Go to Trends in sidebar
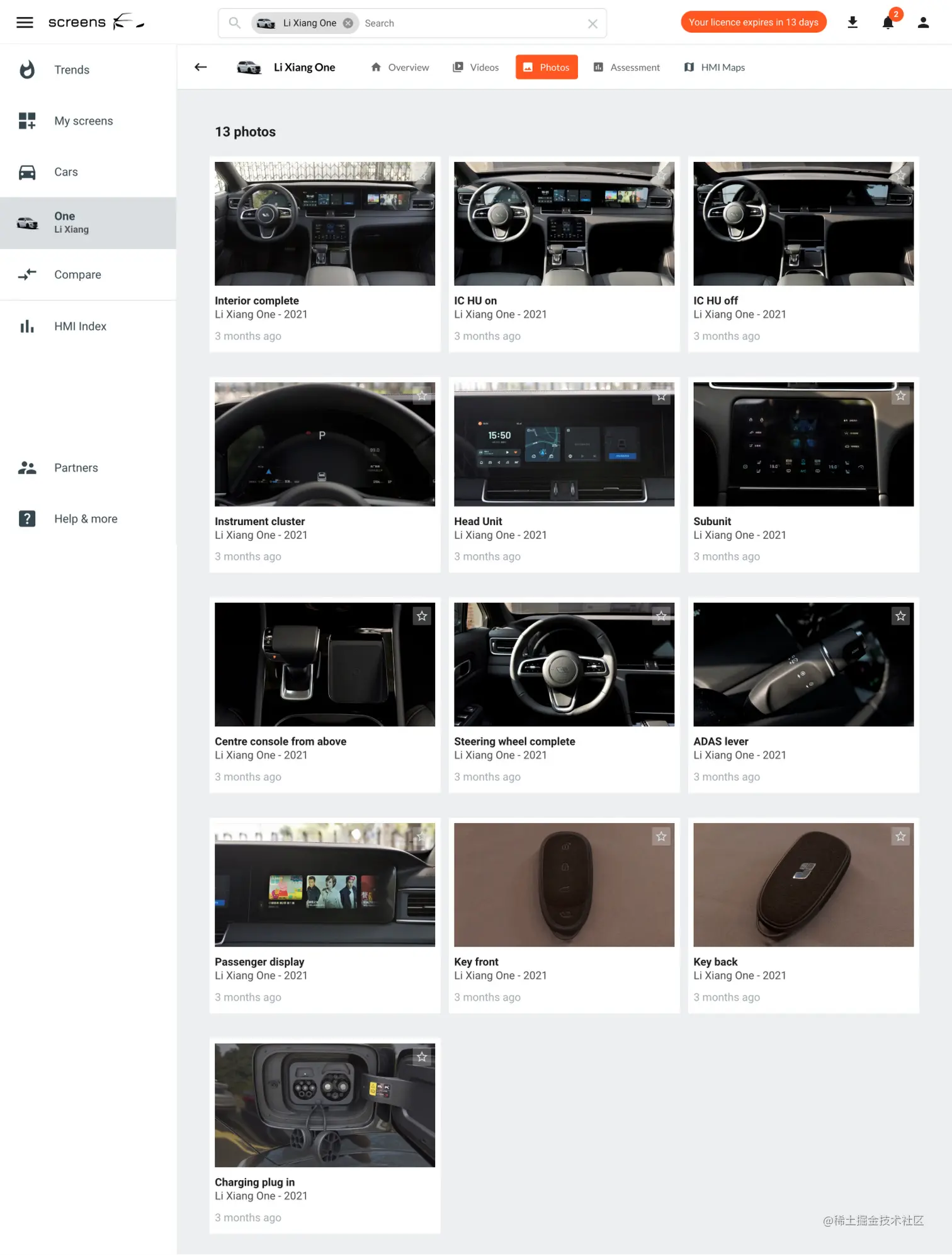 (x=88, y=70)
